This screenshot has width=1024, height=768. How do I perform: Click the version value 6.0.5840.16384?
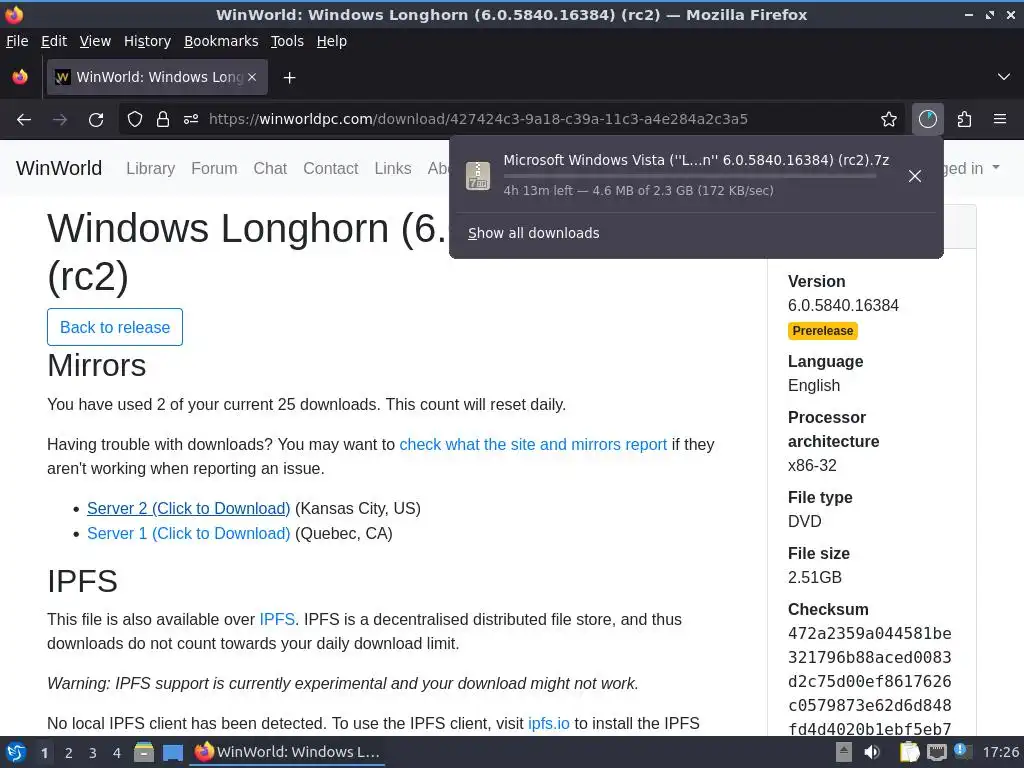[x=843, y=306]
